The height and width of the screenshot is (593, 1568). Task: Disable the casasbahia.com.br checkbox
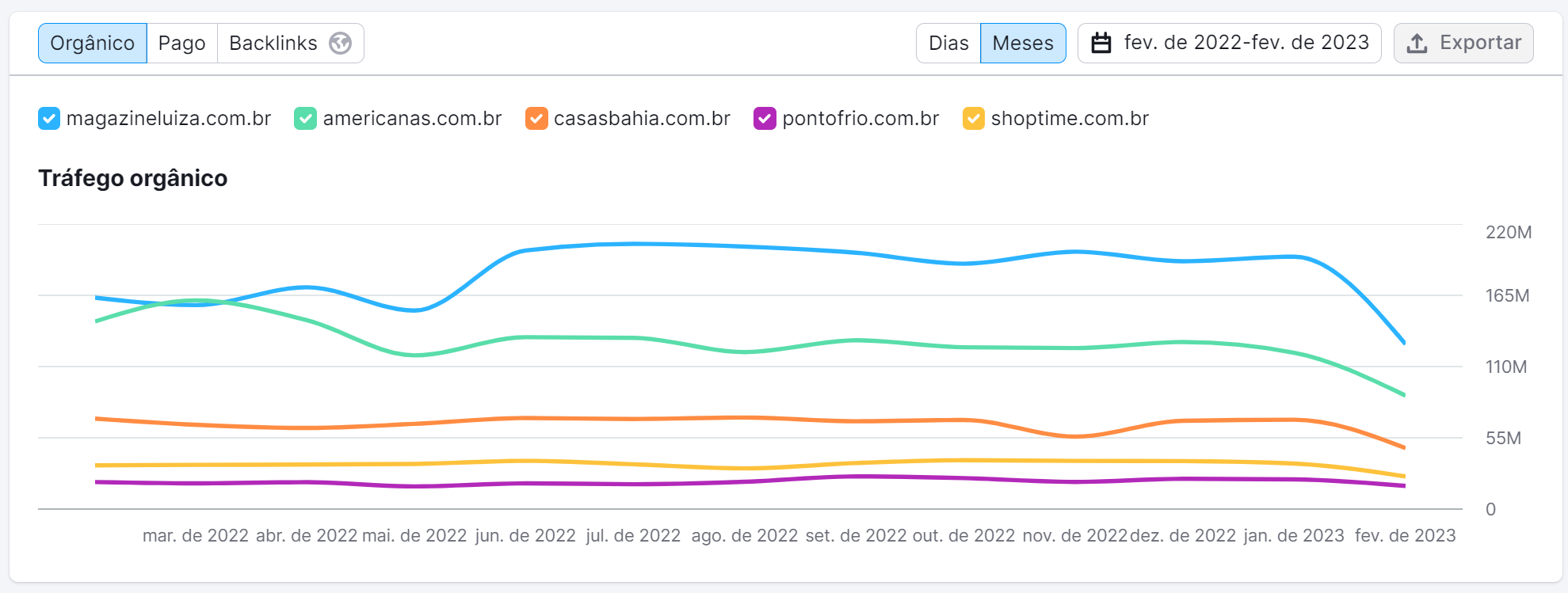click(x=536, y=119)
